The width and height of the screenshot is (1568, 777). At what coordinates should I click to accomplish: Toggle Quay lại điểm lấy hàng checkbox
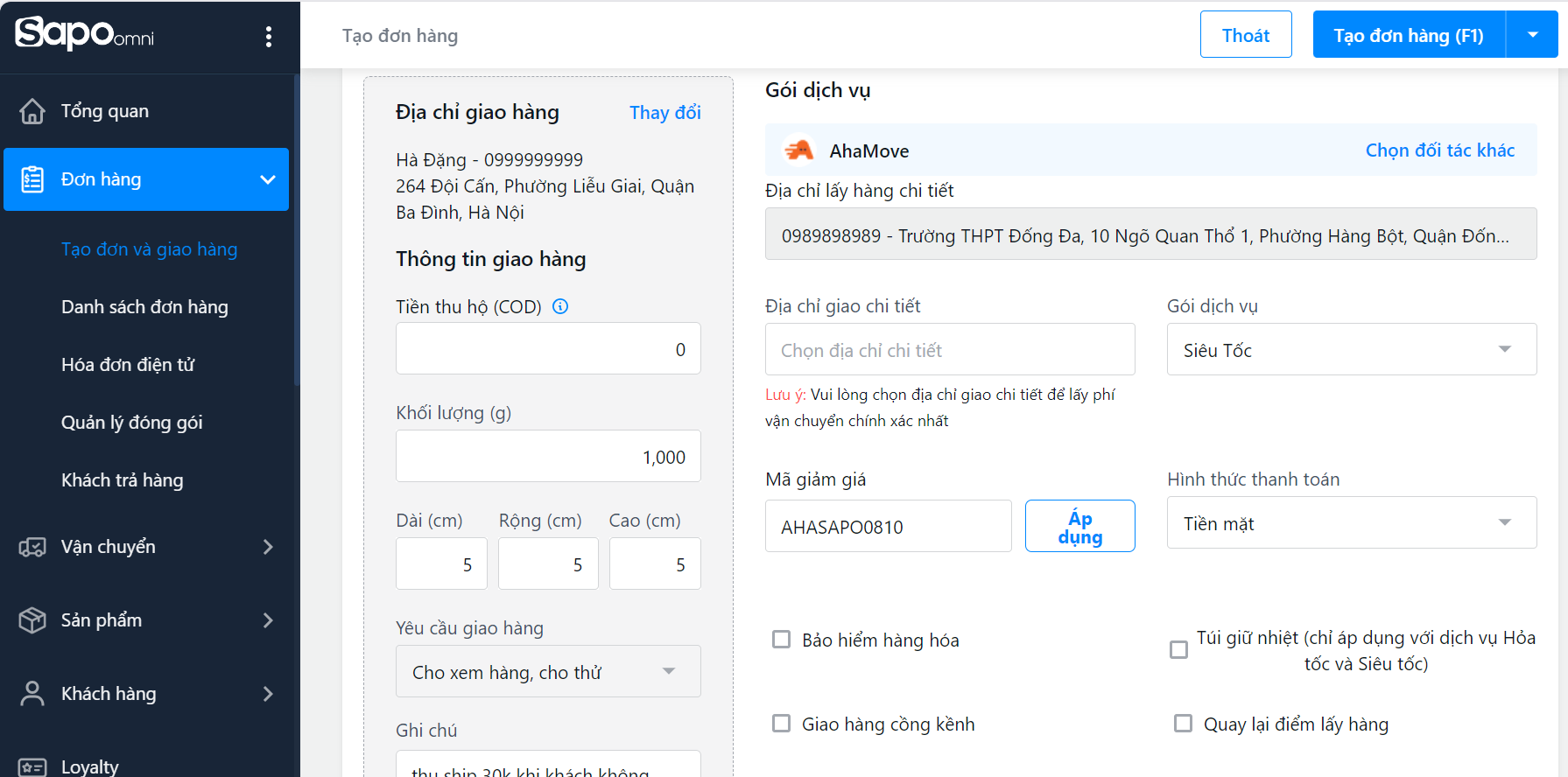pos(1183,724)
